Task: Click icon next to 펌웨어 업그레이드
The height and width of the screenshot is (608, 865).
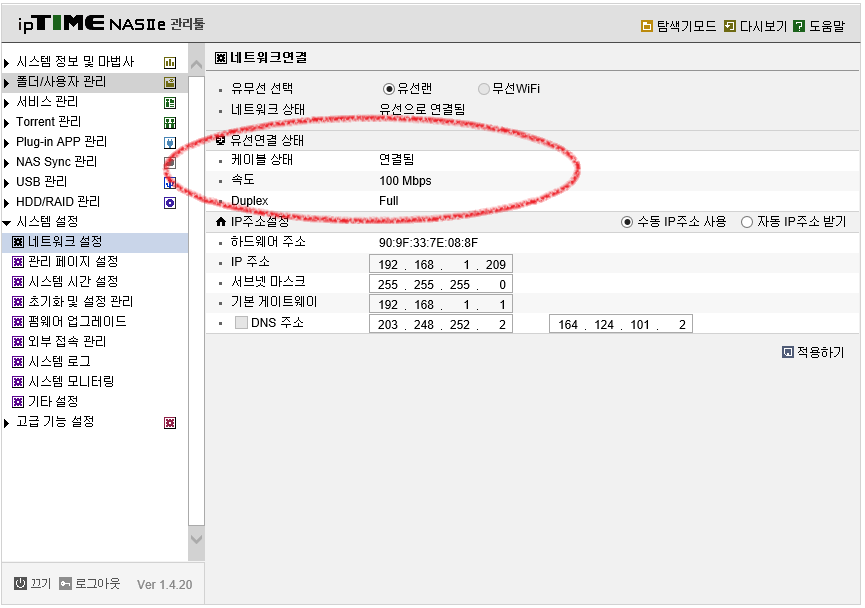Action: click(18, 322)
